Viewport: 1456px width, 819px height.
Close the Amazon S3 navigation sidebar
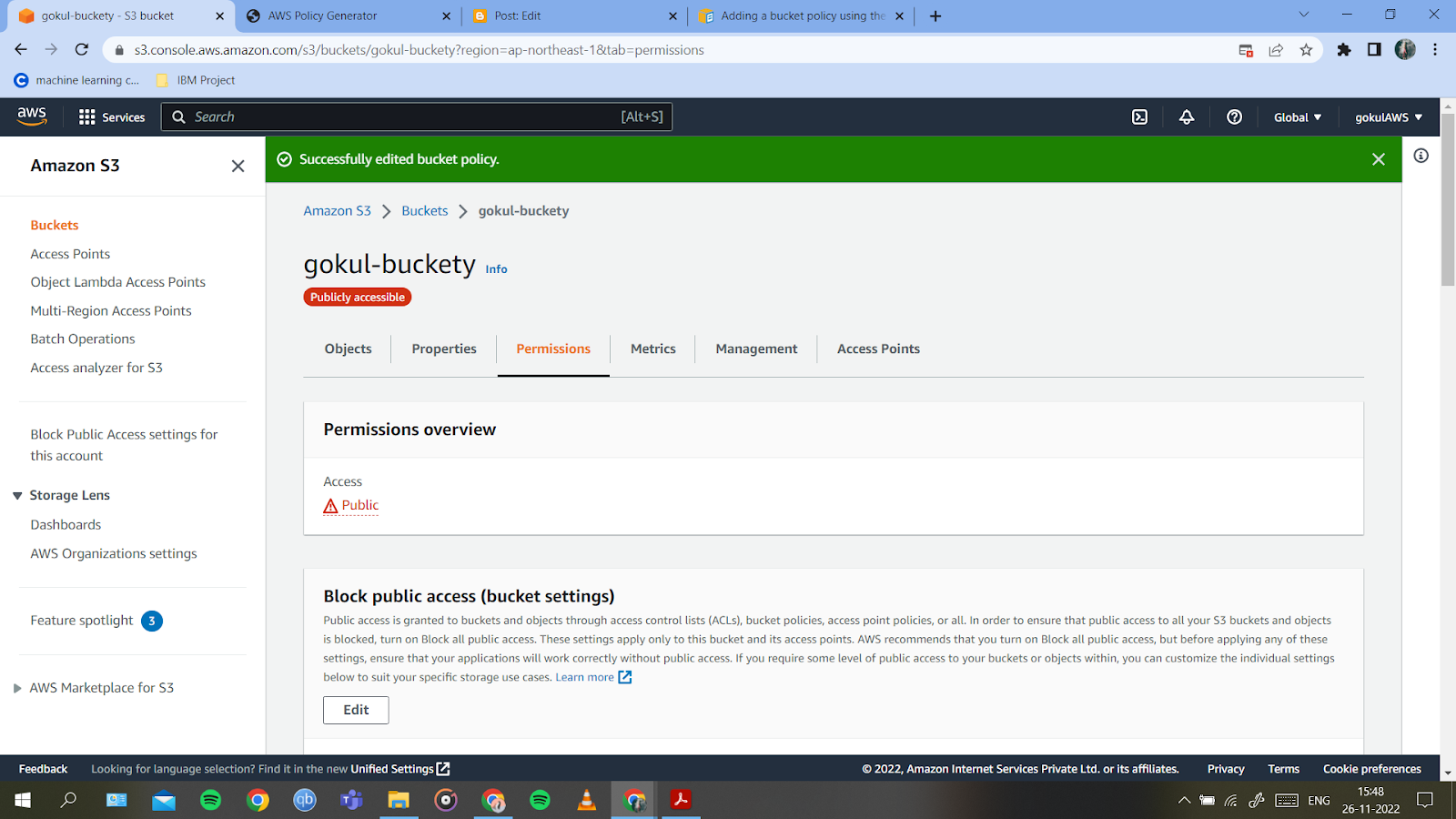pyautogui.click(x=238, y=166)
